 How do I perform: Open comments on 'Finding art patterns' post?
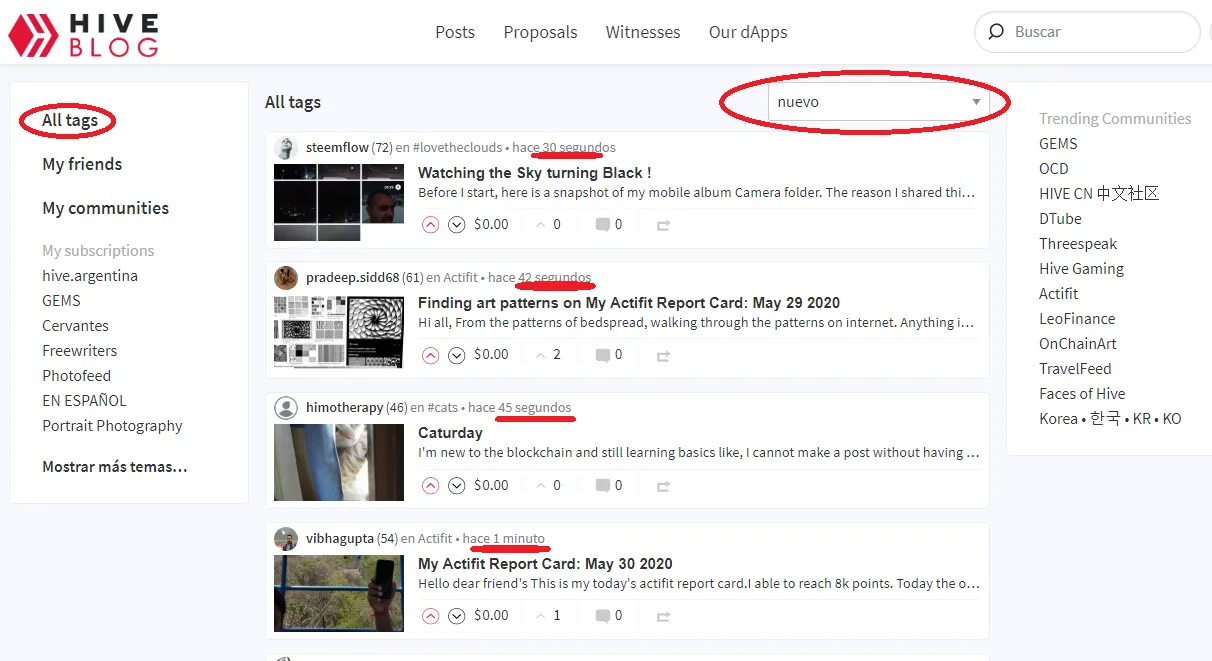609,355
